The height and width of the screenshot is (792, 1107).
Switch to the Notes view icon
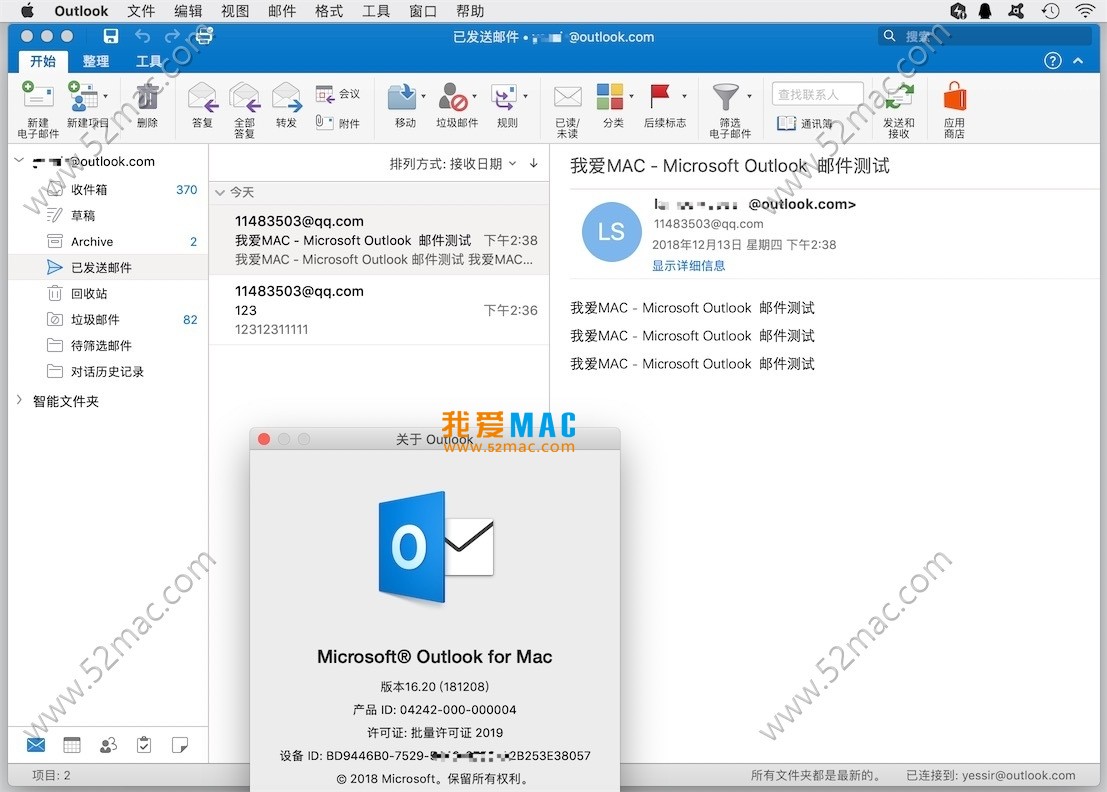(x=180, y=745)
